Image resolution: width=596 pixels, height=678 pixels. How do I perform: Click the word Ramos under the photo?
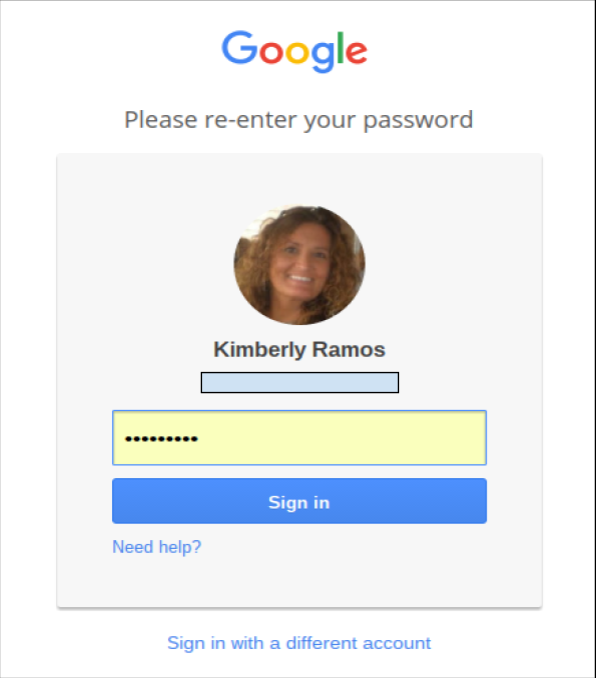coord(349,349)
